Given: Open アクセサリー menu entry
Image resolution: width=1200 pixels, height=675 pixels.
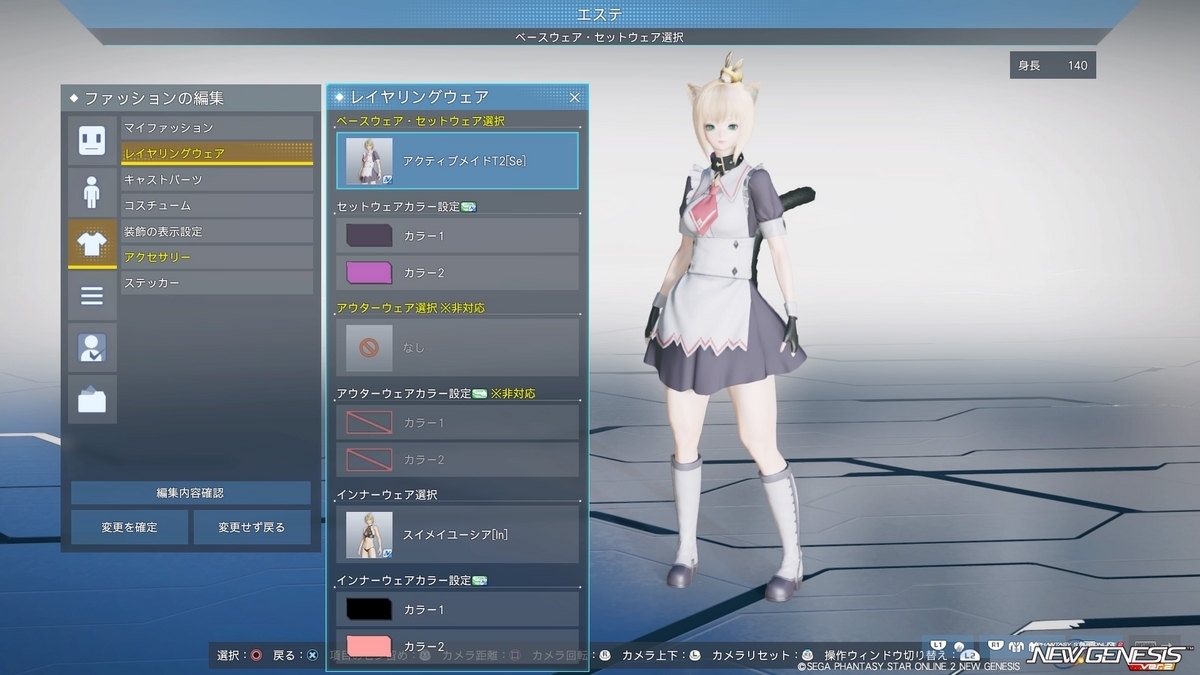Looking at the screenshot, I should pyautogui.click(x=217, y=258).
